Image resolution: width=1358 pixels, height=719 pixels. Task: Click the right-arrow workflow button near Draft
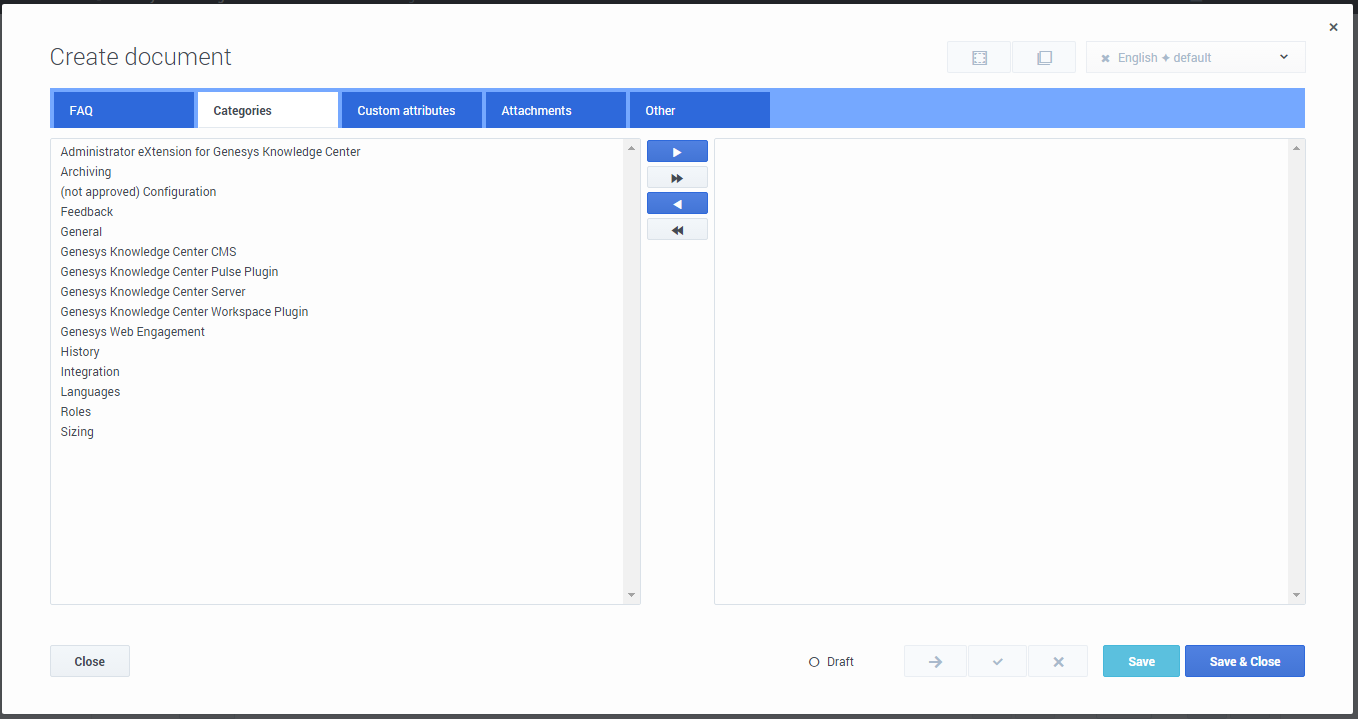[x=935, y=662]
